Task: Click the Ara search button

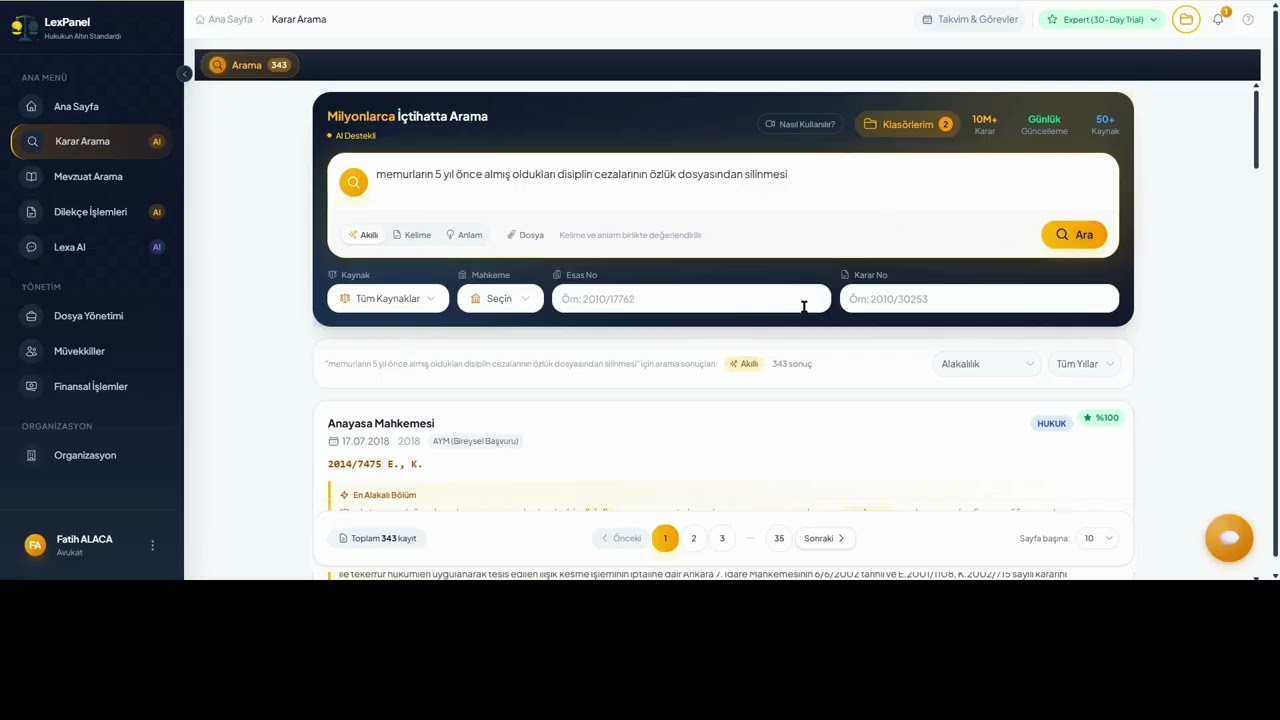Action: [x=1074, y=234]
